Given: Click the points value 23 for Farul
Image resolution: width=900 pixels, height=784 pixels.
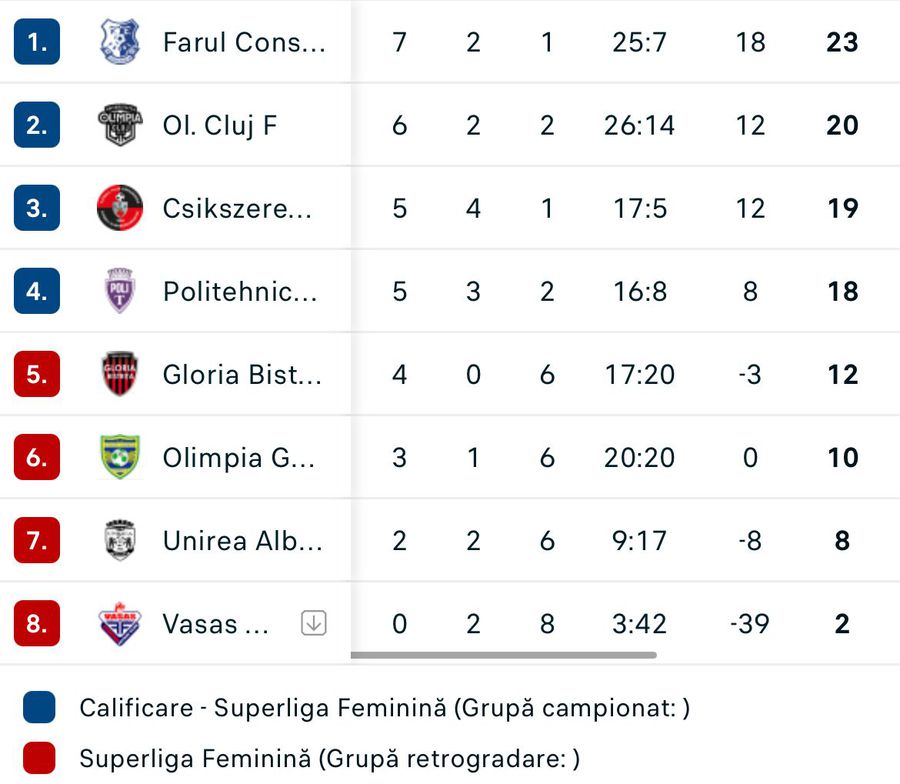Looking at the screenshot, I should 842,42.
